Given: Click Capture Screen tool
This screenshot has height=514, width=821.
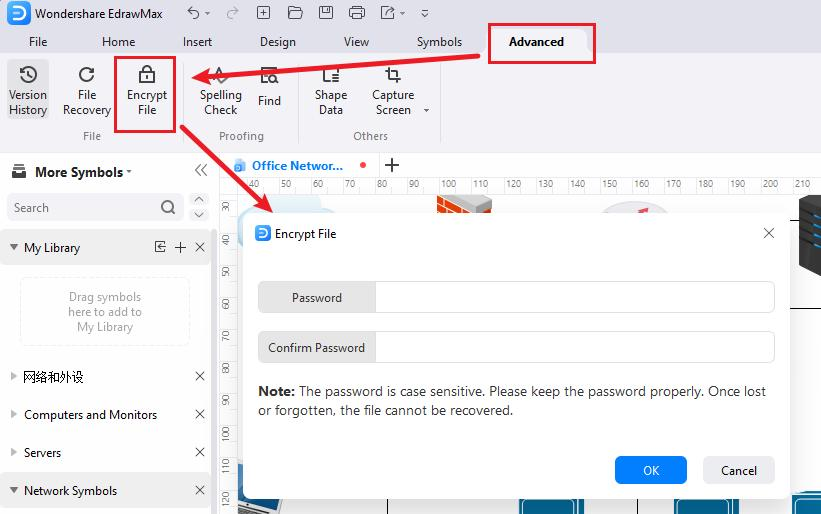Looking at the screenshot, I should pyautogui.click(x=393, y=91).
